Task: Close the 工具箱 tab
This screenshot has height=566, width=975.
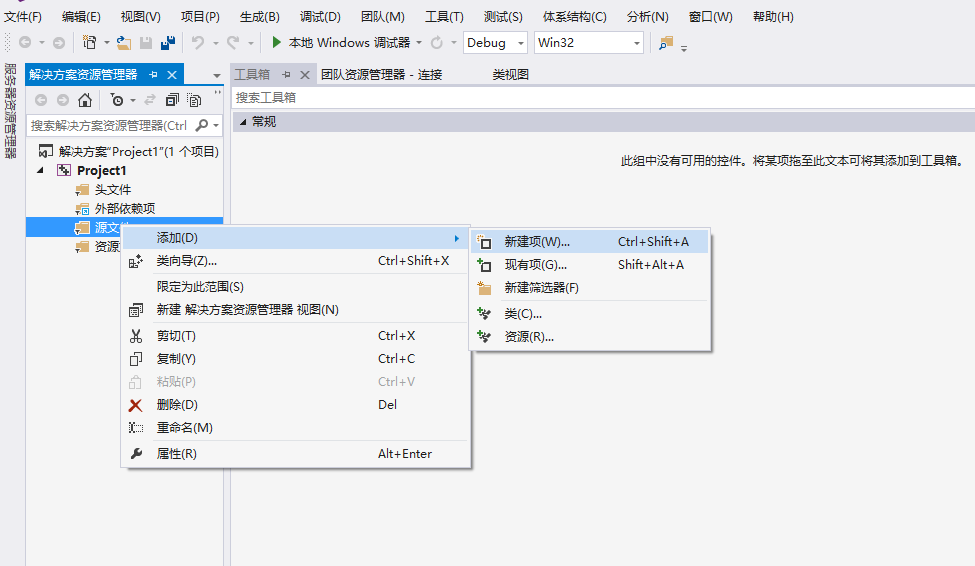Action: click(x=305, y=75)
